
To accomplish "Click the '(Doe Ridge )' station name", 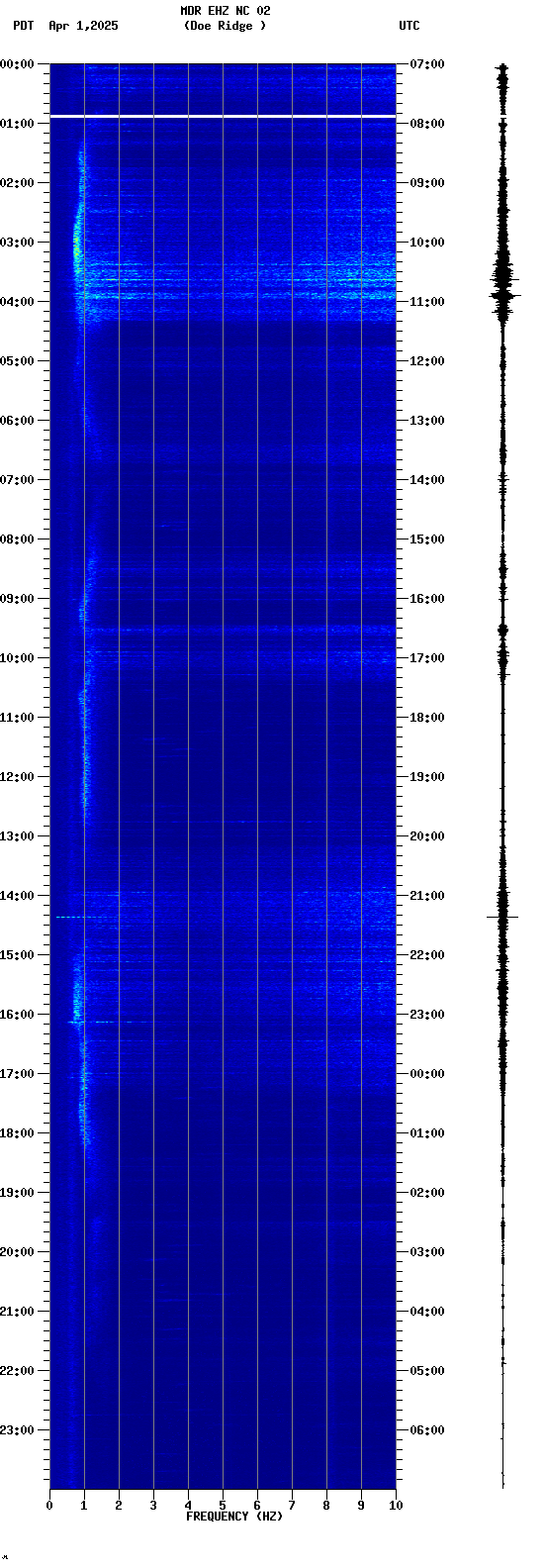I will 225,26.
